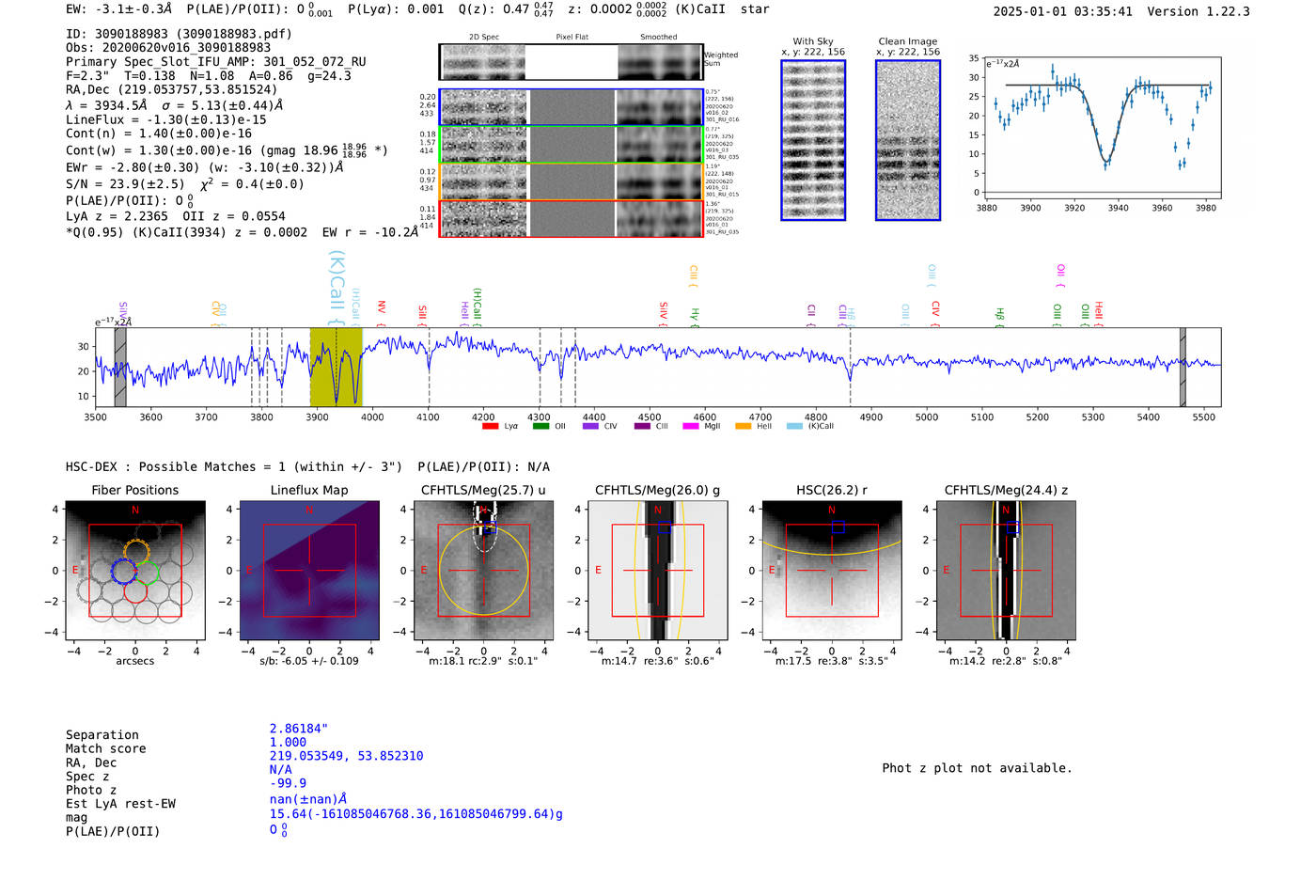Click the Est LyA rest-EW nan value
This screenshot has height=896, width=1316.
pos(308,799)
